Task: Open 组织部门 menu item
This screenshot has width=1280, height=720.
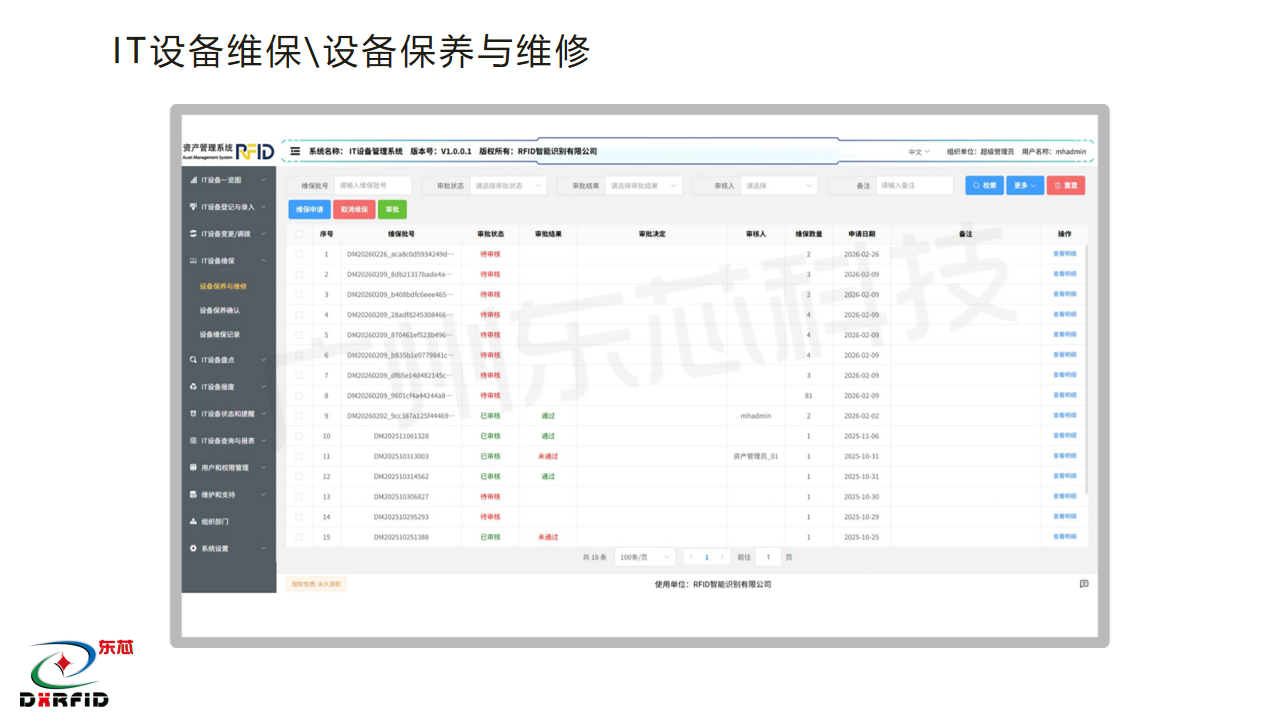Action: tap(229, 521)
